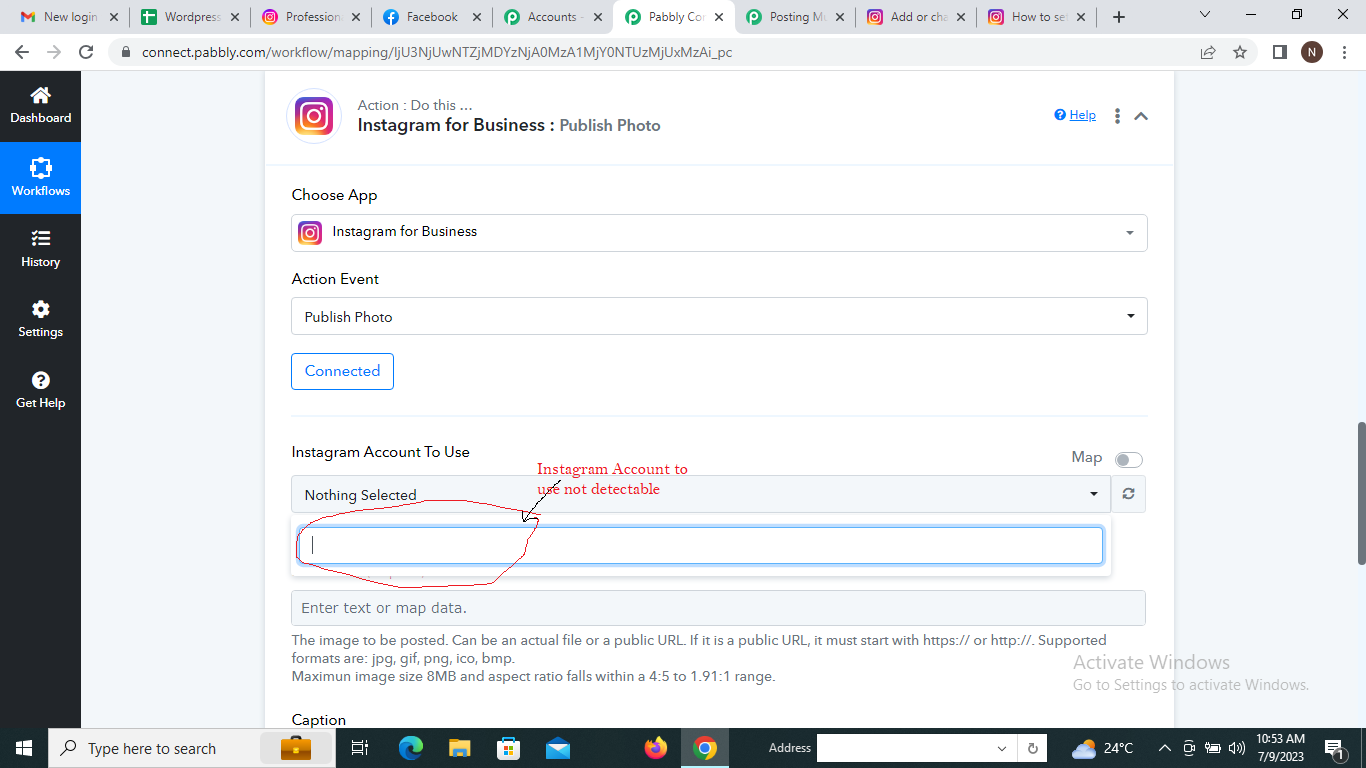Open Settings gear in Pabbly sidebar
Viewport: 1366px width, 768px height.
click(41, 319)
